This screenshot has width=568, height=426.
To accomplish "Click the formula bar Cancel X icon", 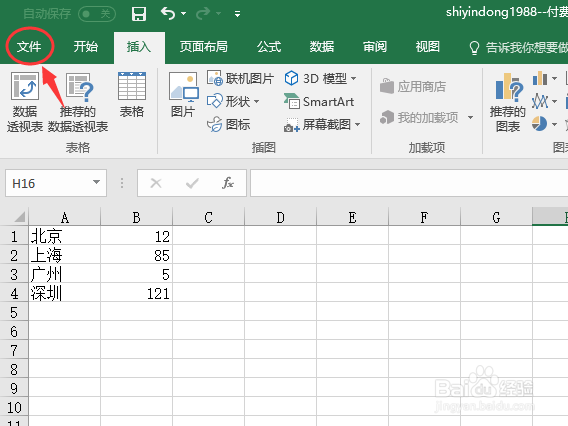I will pyautogui.click(x=156, y=183).
